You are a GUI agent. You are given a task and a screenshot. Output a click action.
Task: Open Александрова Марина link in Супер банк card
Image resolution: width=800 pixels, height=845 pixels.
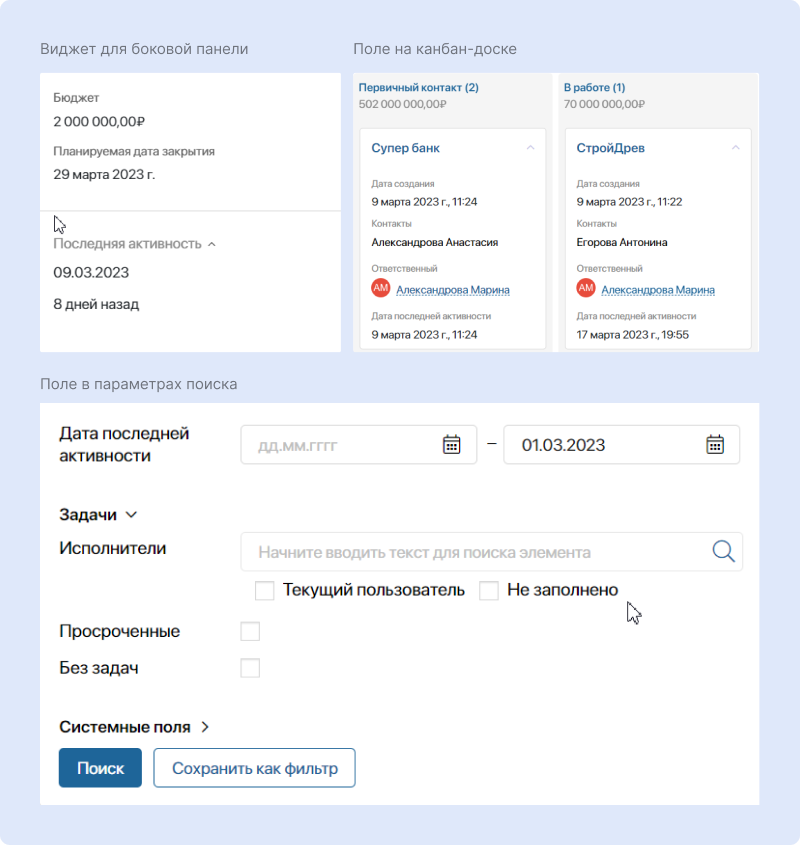pos(452,290)
